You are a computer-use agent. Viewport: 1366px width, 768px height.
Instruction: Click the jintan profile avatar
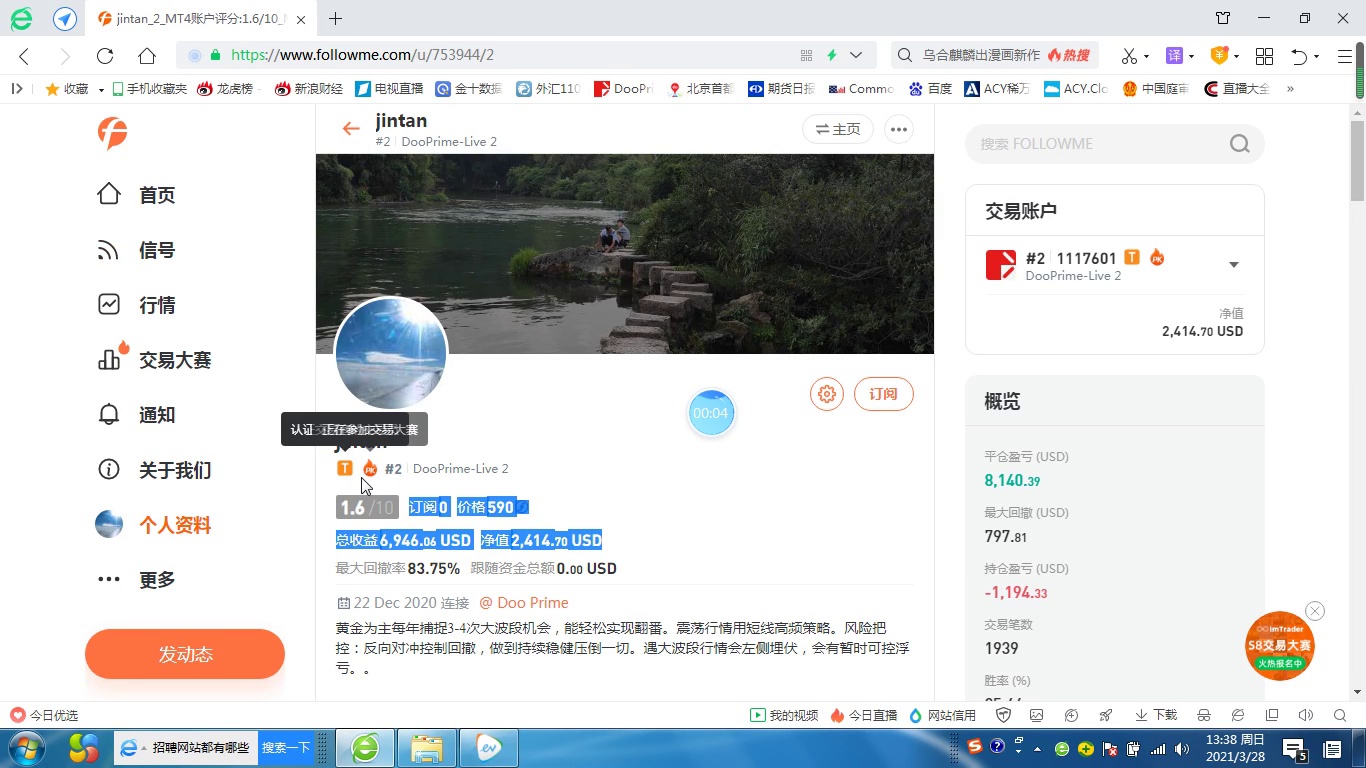pyautogui.click(x=391, y=353)
